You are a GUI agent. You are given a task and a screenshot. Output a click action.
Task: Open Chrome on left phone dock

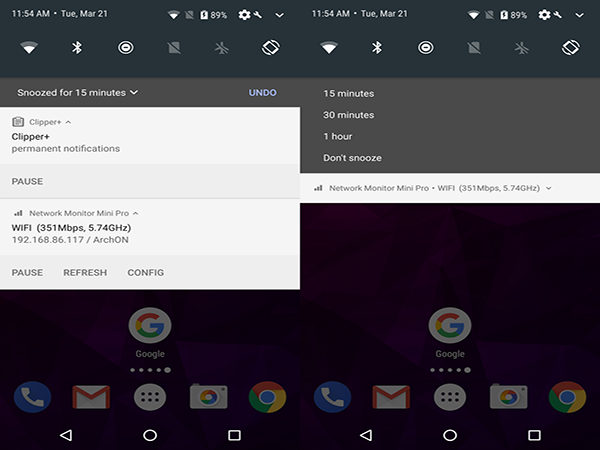[267, 397]
